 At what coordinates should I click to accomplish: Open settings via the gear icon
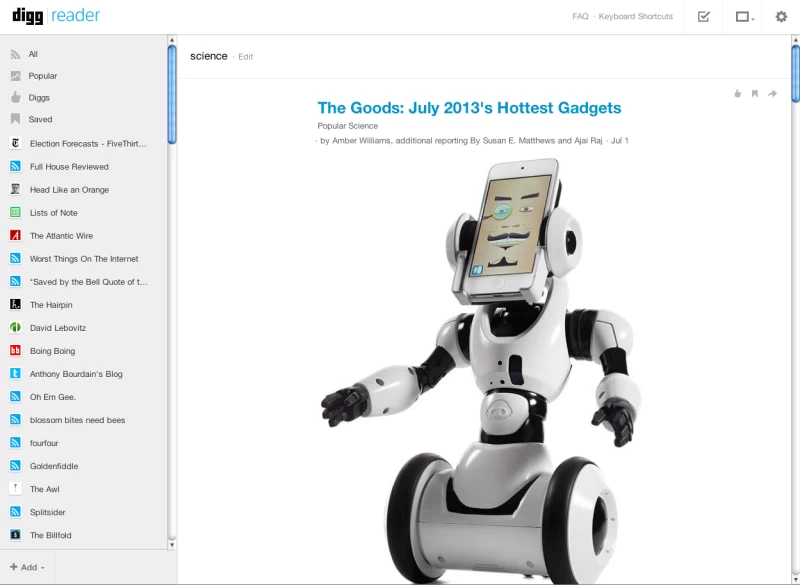(x=781, y=17)
